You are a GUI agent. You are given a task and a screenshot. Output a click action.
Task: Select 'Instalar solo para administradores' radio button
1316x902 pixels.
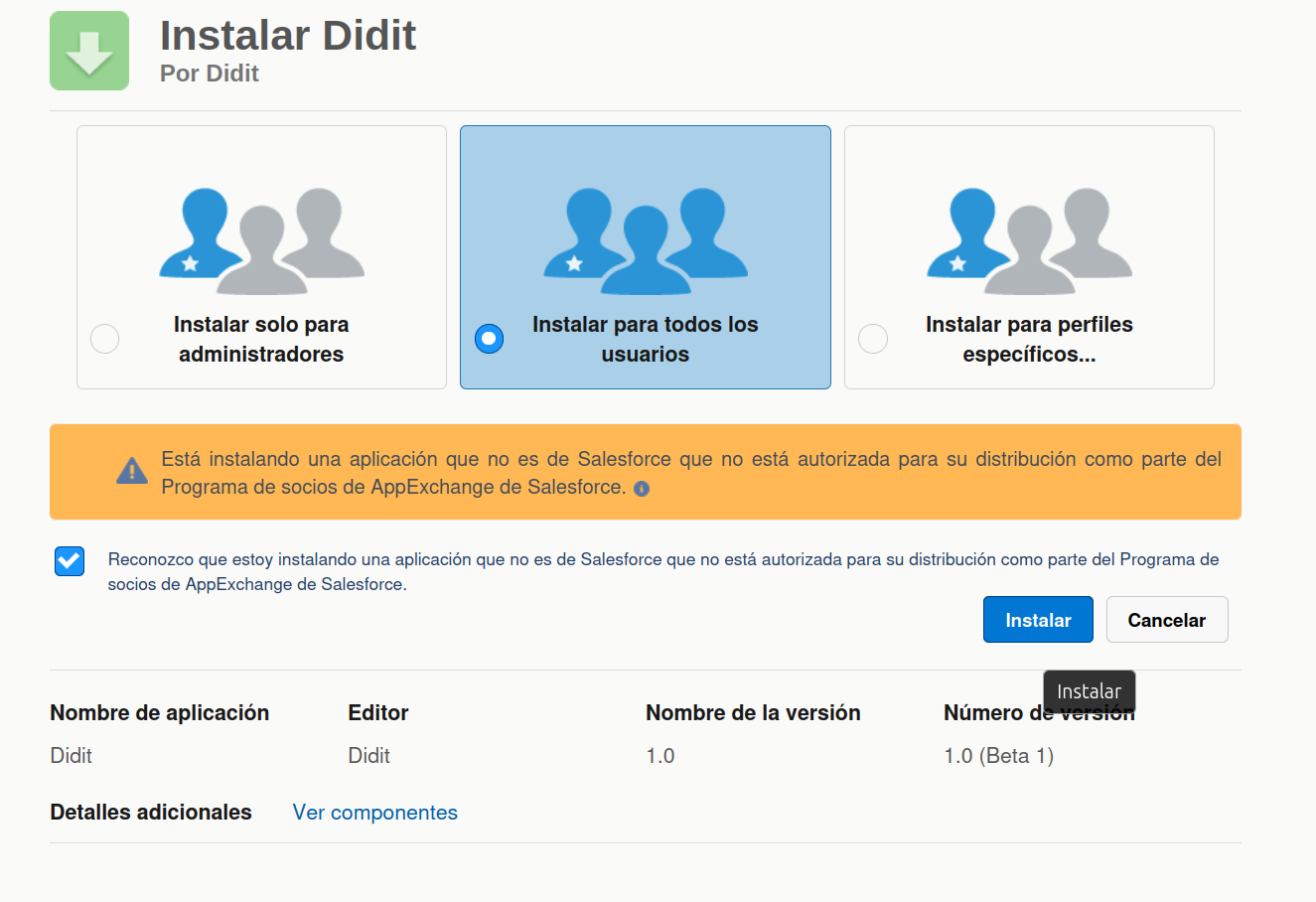coord(104,339)
